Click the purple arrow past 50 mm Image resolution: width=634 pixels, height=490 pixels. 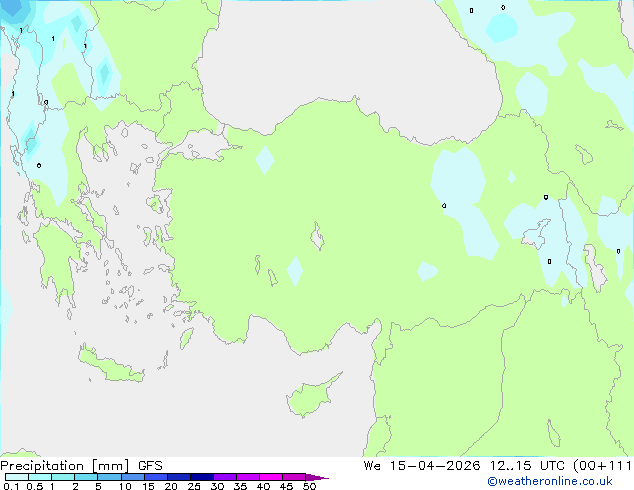coord(317,477)
